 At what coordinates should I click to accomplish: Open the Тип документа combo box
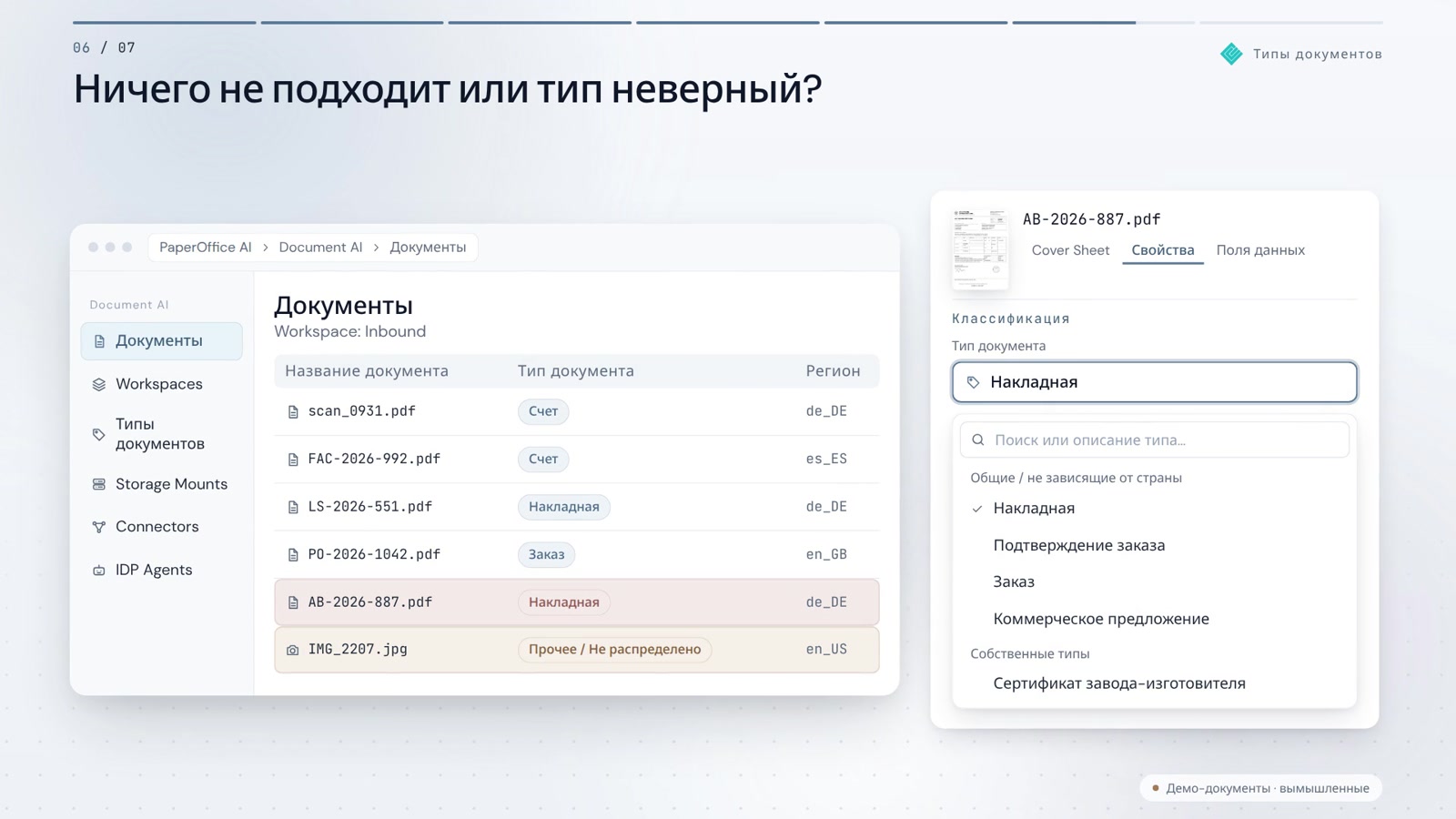click(x=1154, y=382)
